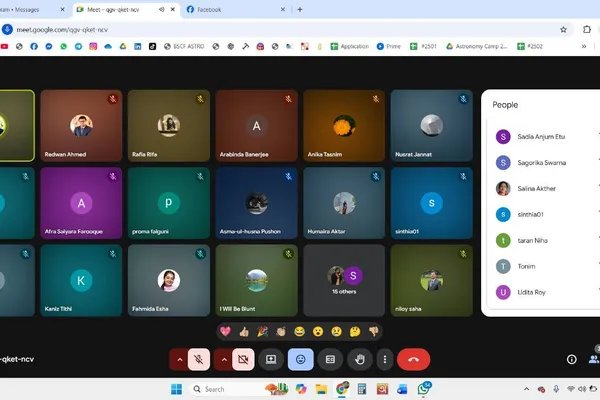Screen dimensions: 600x400
Task: Open the Windows Start menu
Action: tap(176, 389)
